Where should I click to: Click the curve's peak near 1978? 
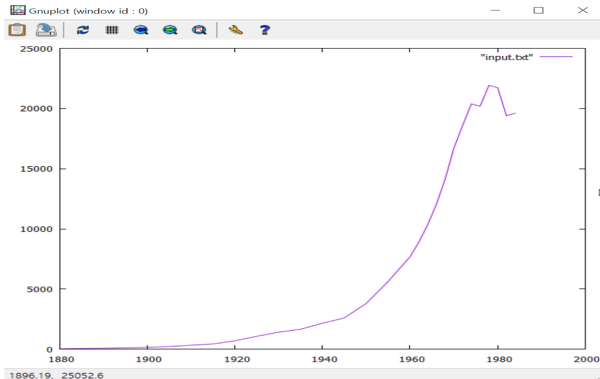[x=489, y=85]
